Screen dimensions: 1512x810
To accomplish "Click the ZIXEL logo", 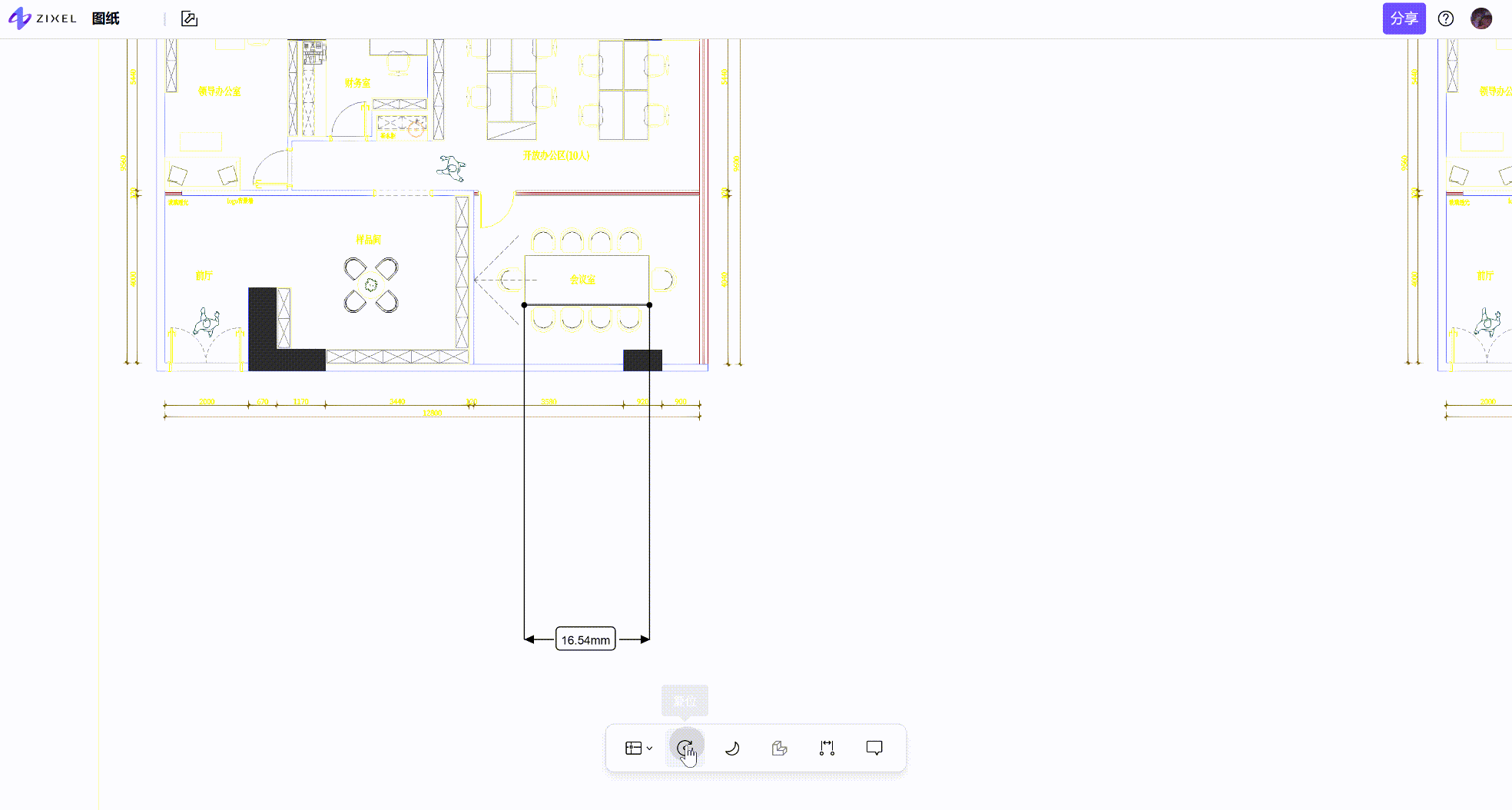I will (42, 18).
